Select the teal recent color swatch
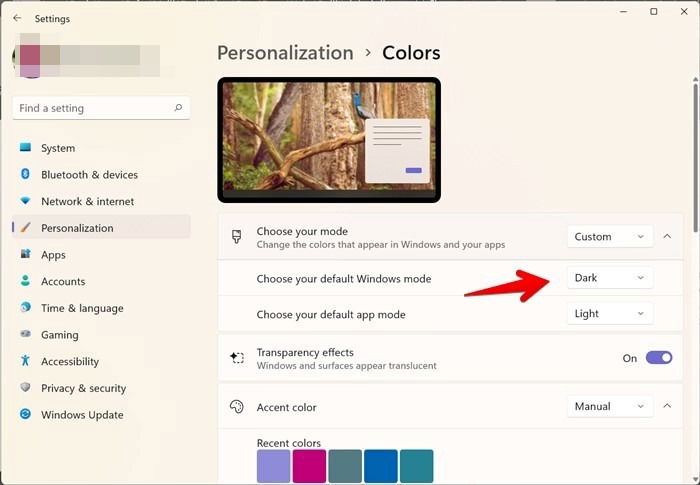 point(417,466)
